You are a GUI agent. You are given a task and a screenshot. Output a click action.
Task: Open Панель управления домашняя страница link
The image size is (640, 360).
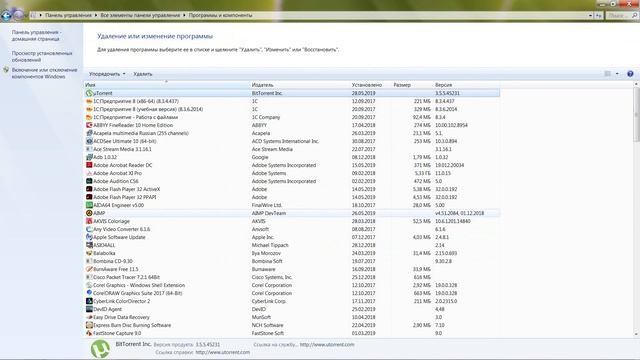(x=36, y=36)
